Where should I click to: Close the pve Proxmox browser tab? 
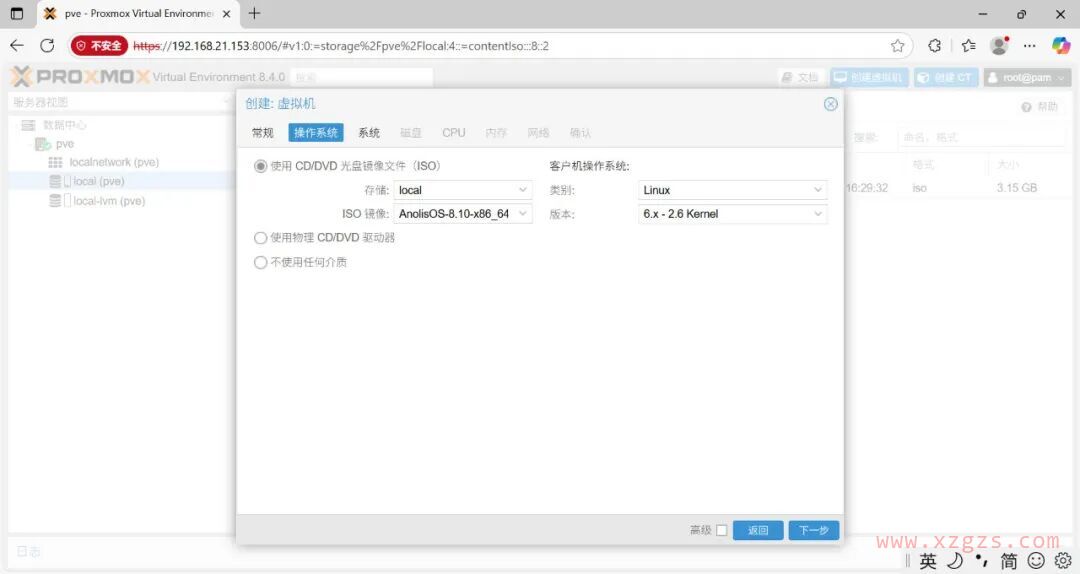click(x=227, y=13)
